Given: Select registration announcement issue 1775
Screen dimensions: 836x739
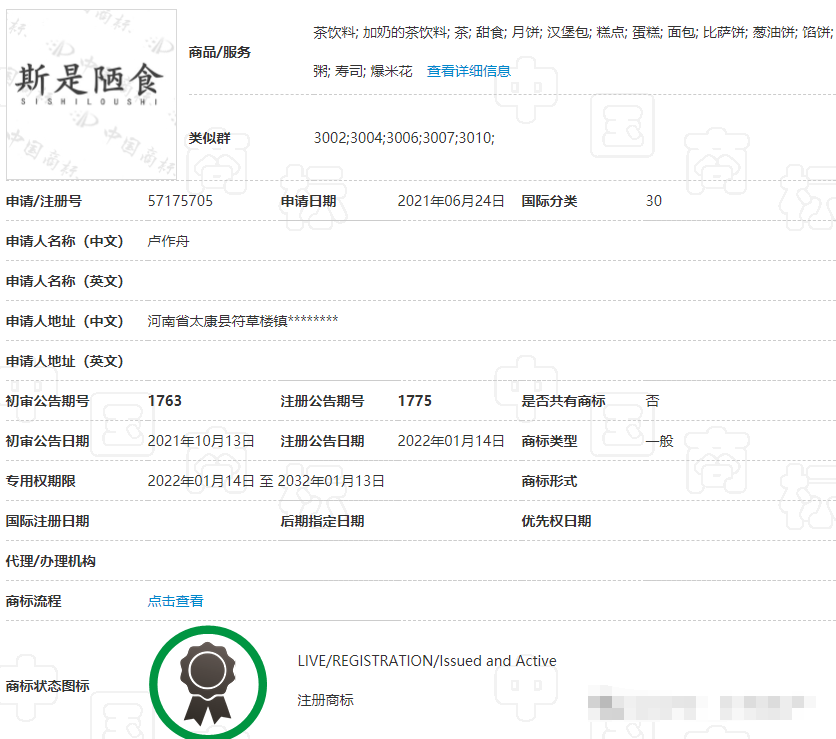Looking at the screenshot, I should 415,401.
